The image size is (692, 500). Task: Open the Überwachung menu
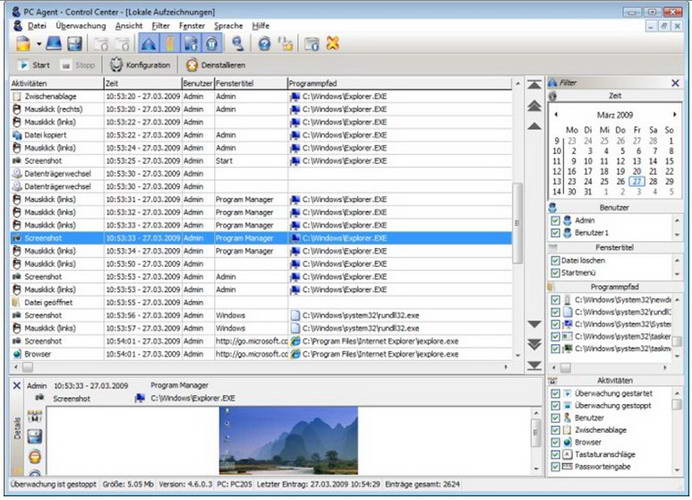pos(81,25)
